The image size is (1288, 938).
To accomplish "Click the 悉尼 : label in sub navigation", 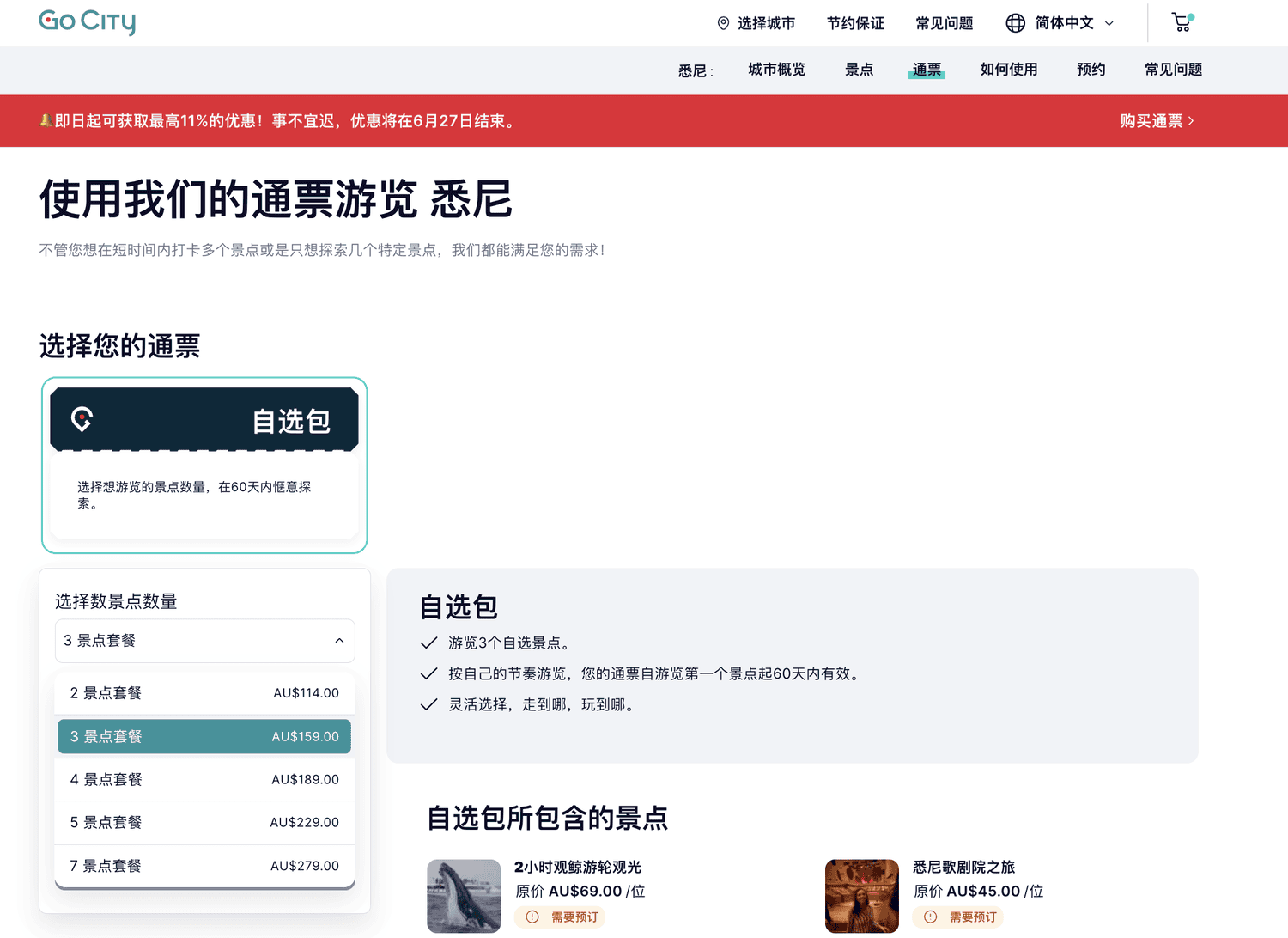I will pos(696,70).
